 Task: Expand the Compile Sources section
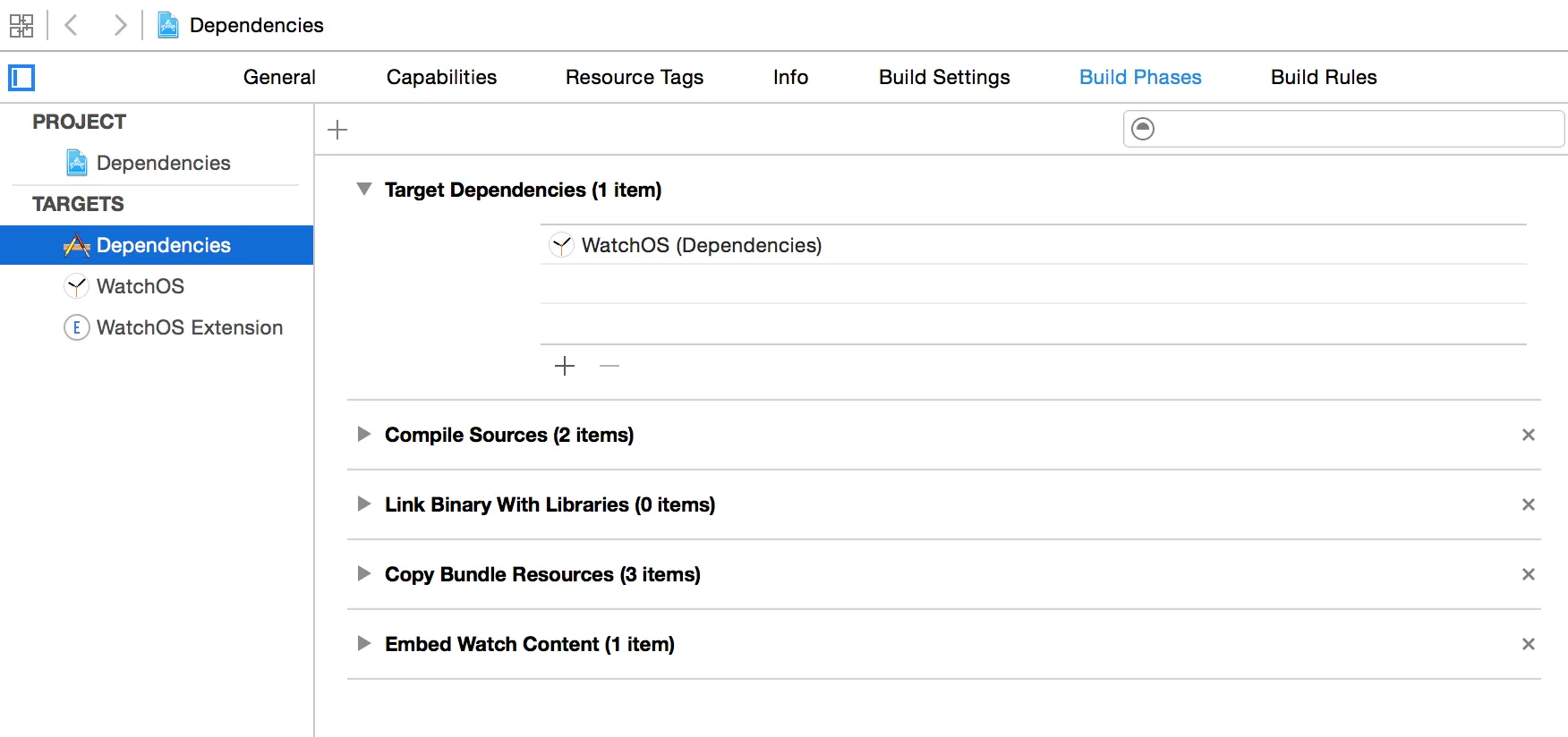[363, 435]
